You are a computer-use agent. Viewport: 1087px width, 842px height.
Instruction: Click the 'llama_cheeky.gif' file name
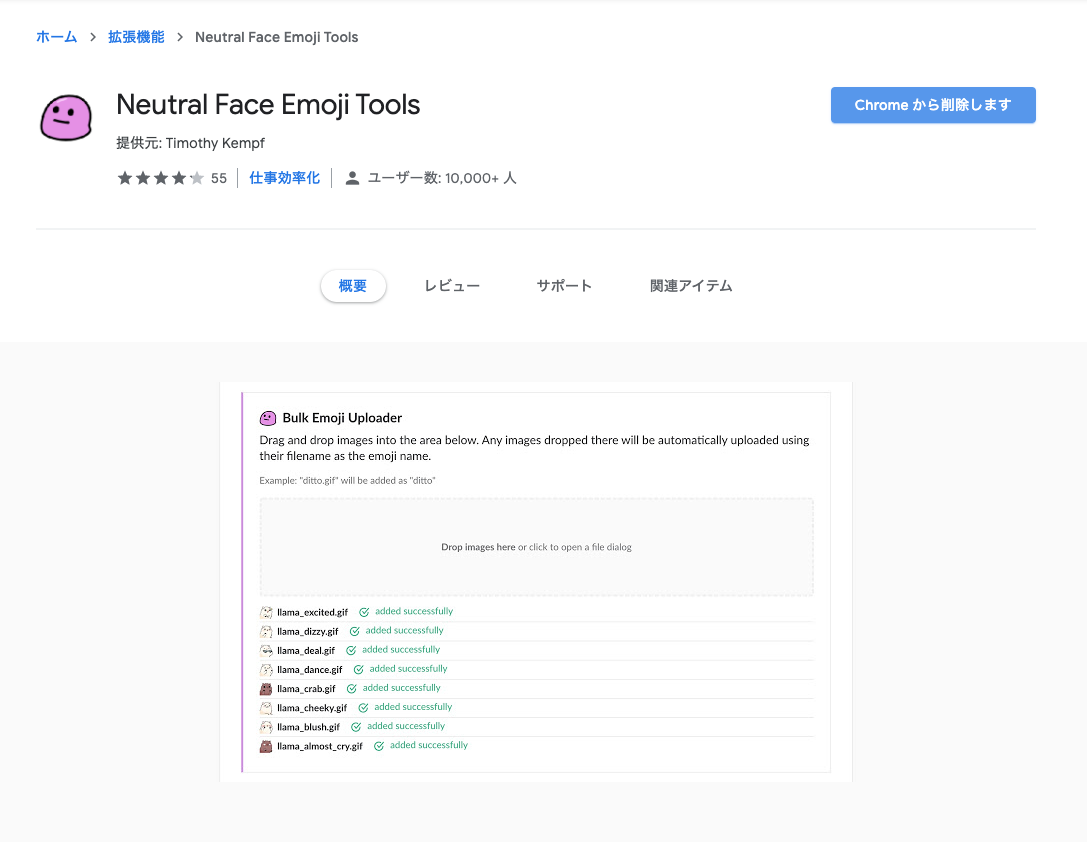(x=312, y=708)
